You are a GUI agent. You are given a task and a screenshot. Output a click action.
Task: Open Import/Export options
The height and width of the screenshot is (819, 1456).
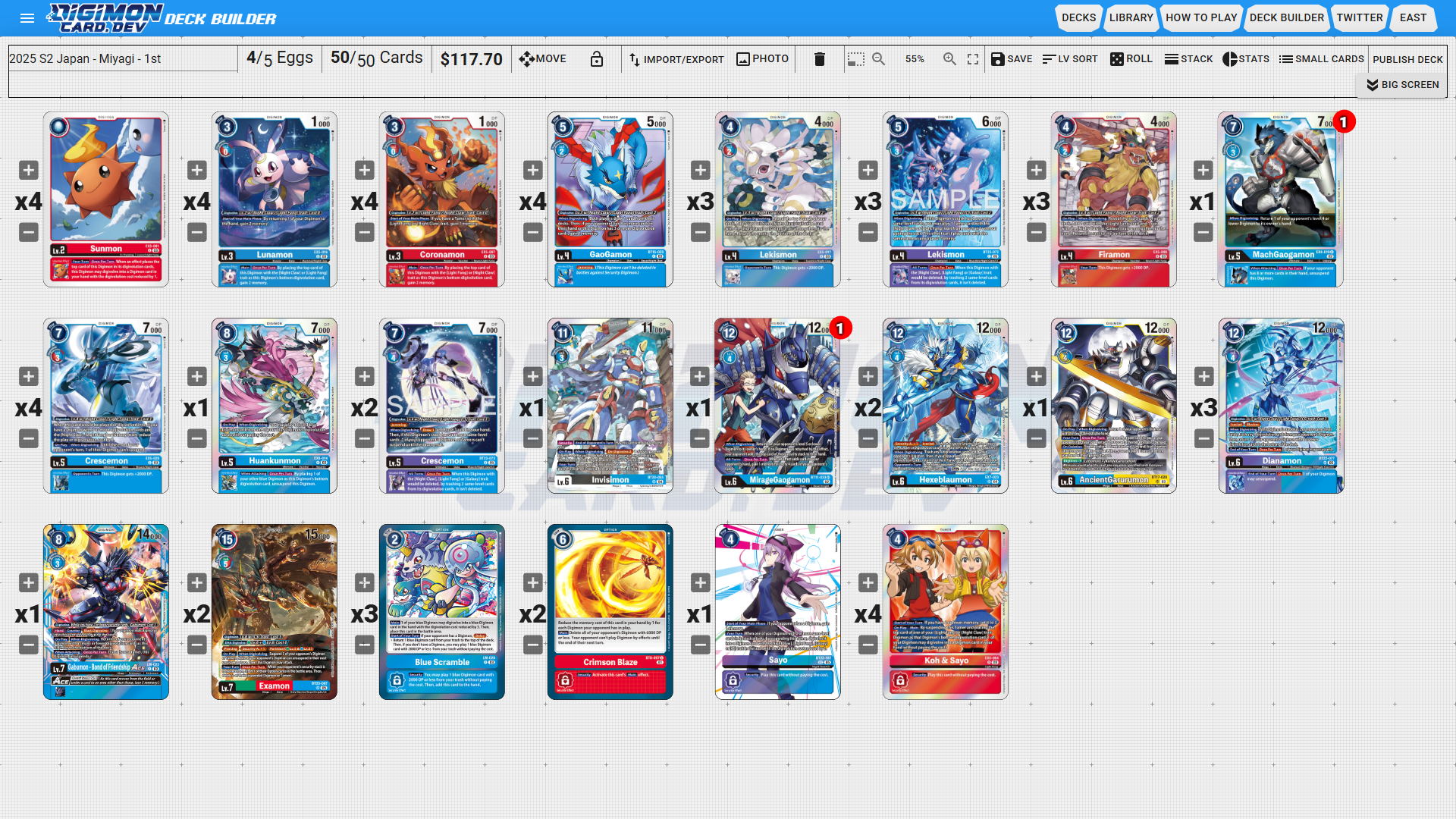[676, 59]
